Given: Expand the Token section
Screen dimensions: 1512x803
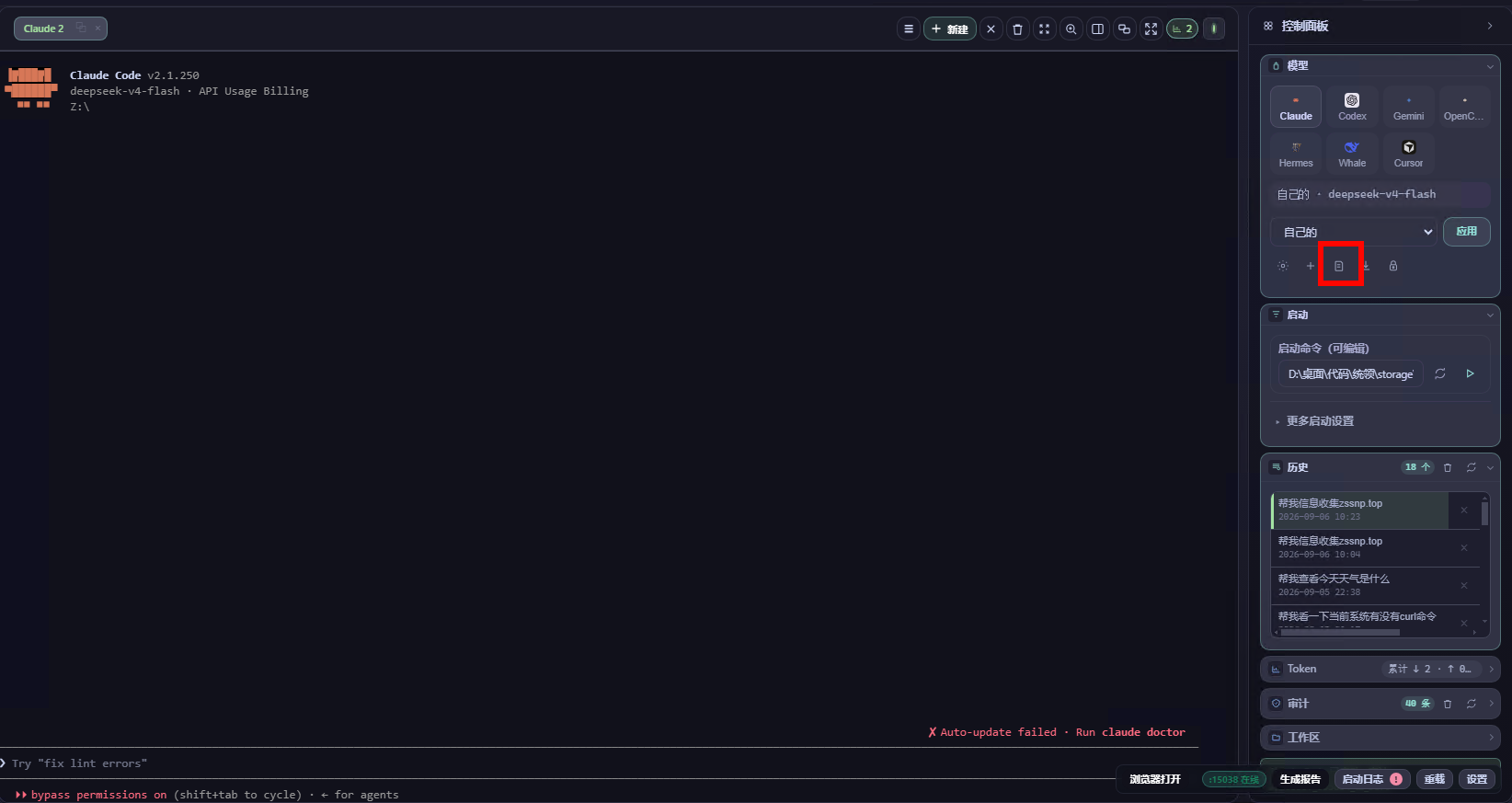Looking at the screenshot, I should [x=1380, y=669].
